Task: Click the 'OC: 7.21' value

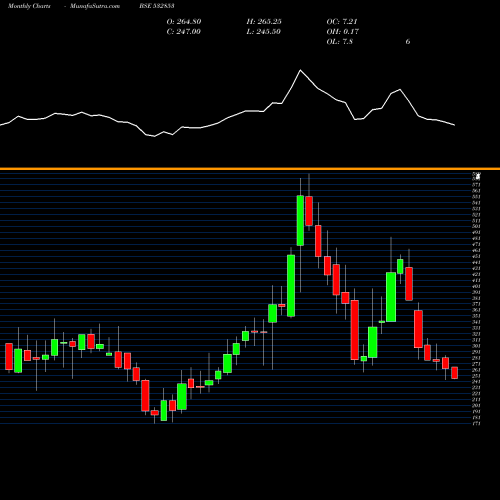Action: point(342,22)
